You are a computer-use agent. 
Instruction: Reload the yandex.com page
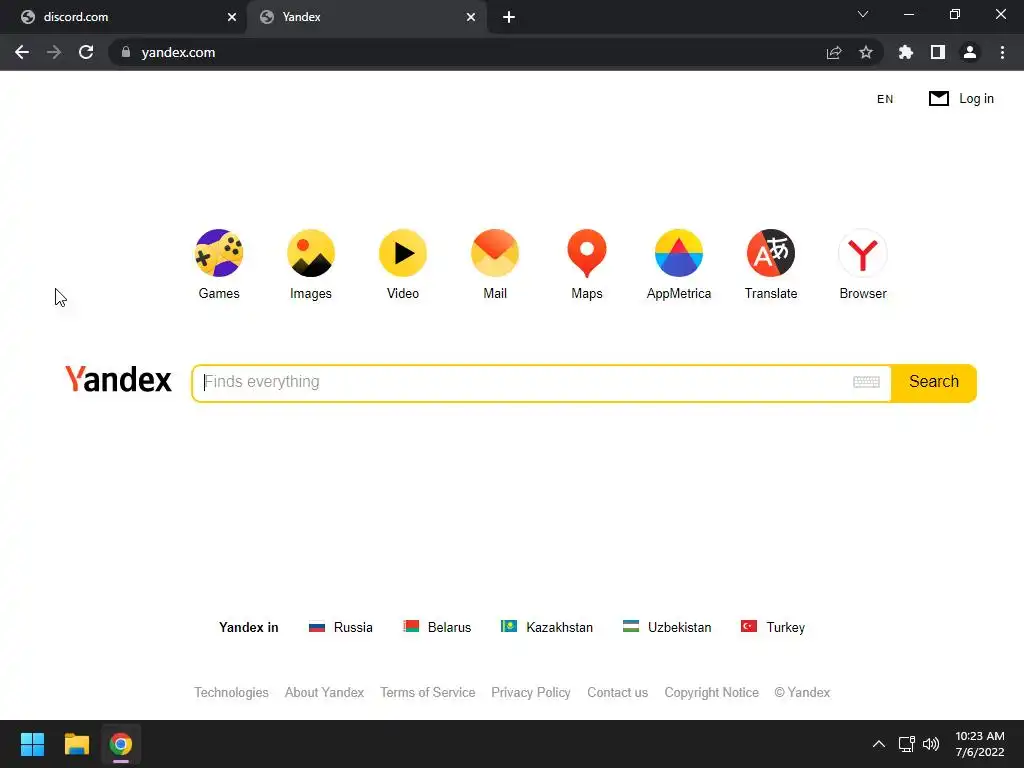[86, 52]
